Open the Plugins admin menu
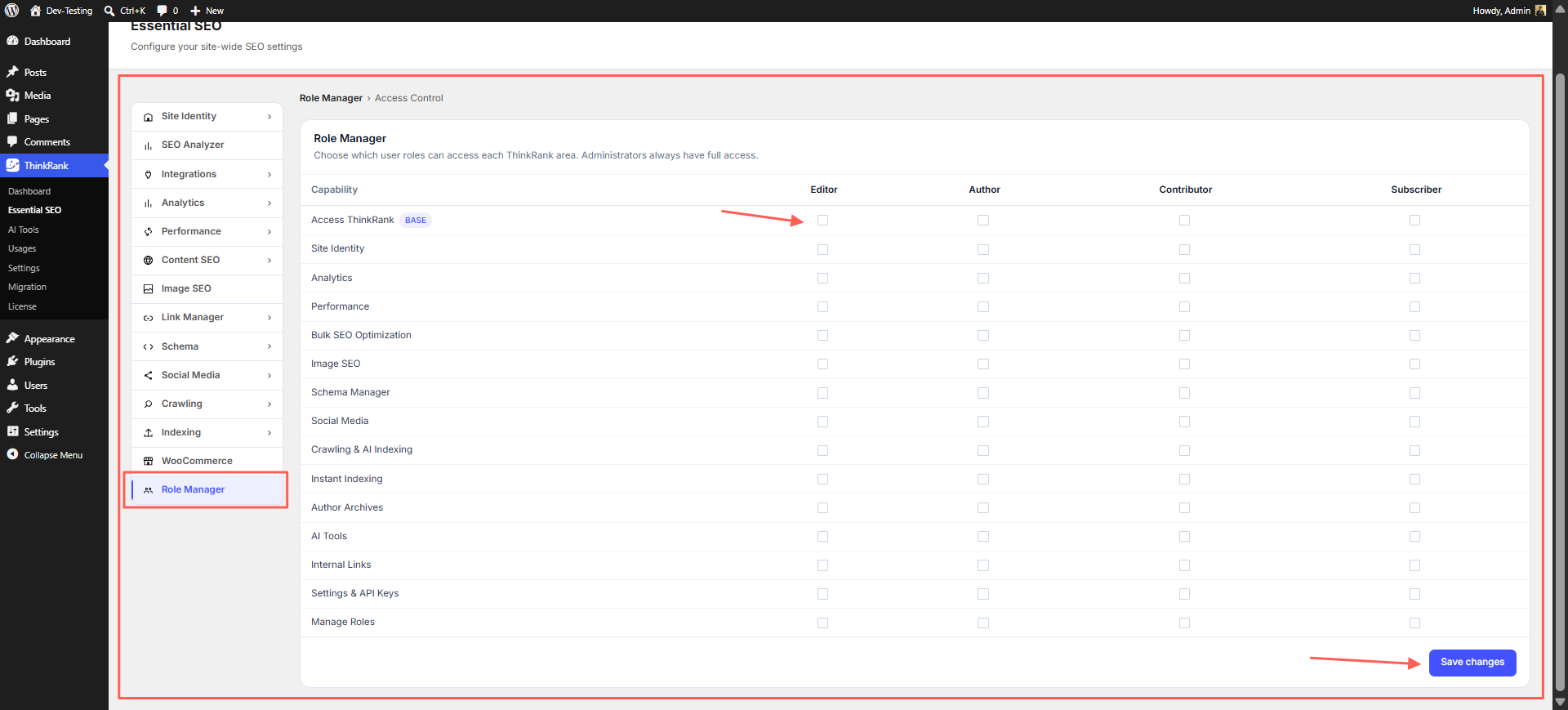This screenshot has width=1568, height=710. (54, 362)
